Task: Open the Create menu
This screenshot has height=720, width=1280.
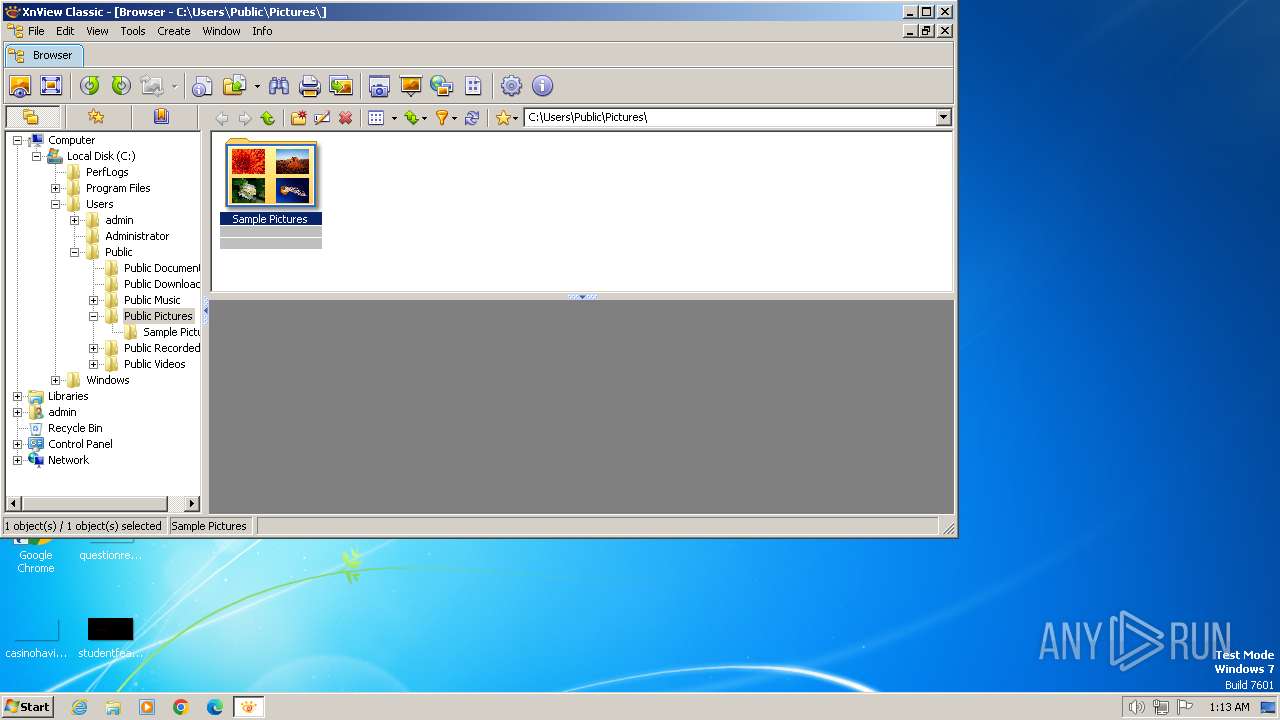Action: 173,31
